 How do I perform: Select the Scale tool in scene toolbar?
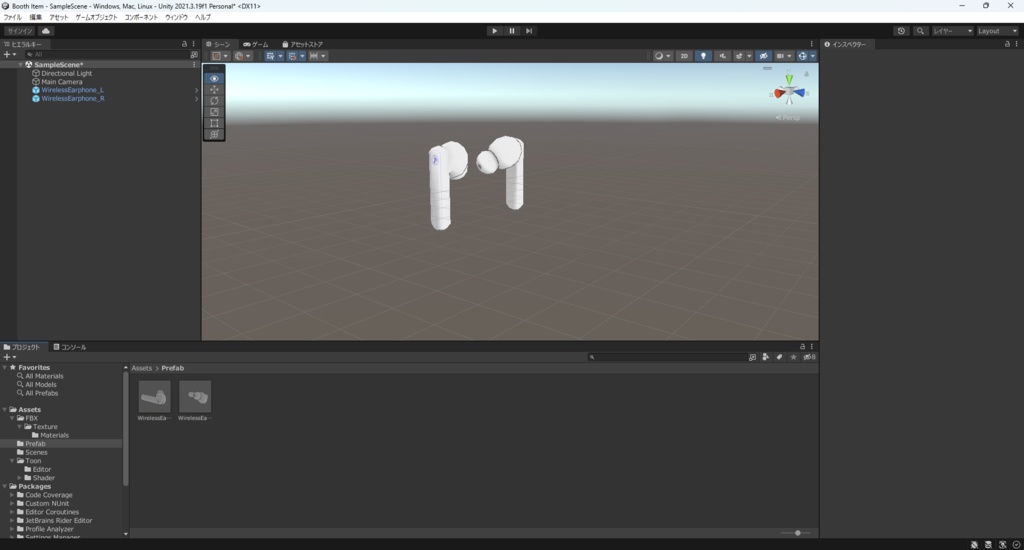[214, 112]
